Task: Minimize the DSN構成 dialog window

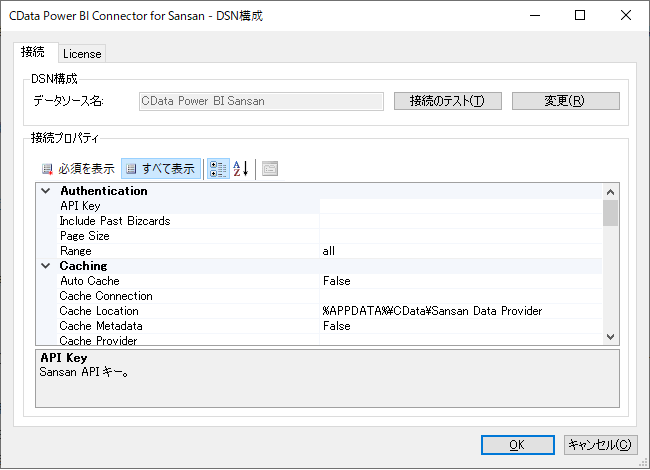Action: coord(535,15)
